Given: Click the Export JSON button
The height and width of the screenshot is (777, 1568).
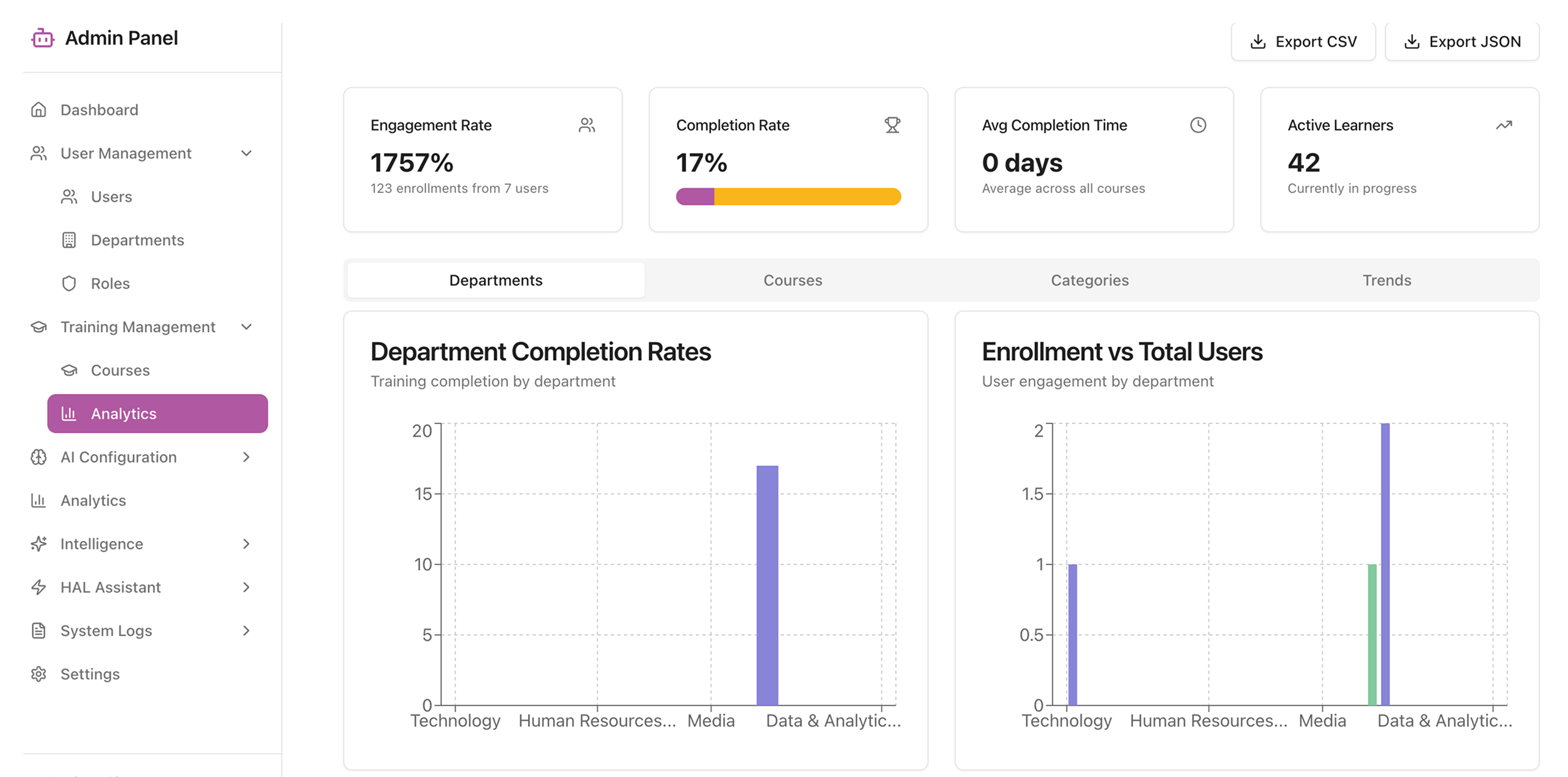Looking at the screenshot, I should 1461,42.
